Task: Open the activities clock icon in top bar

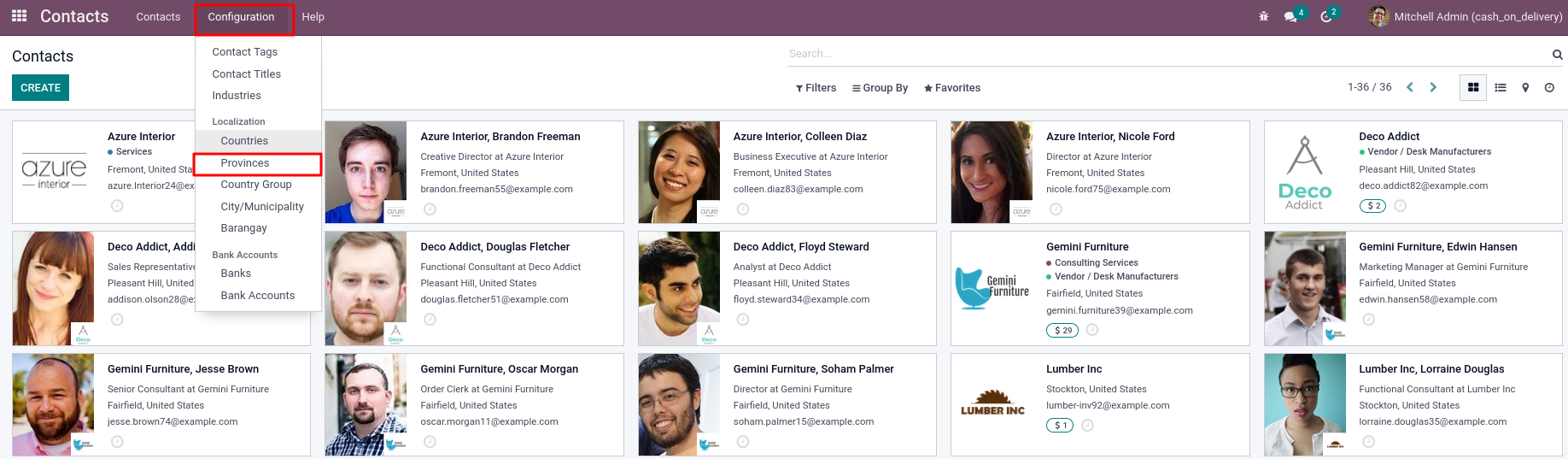Action: point(1326,16)
